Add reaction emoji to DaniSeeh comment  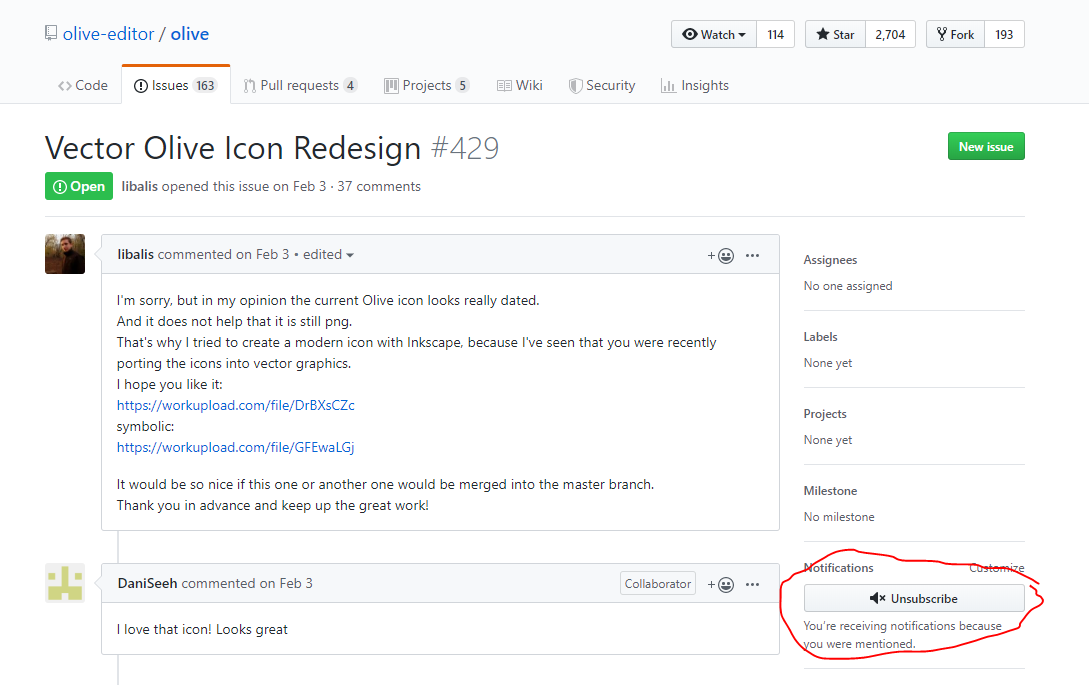click(x=721, y=584)
